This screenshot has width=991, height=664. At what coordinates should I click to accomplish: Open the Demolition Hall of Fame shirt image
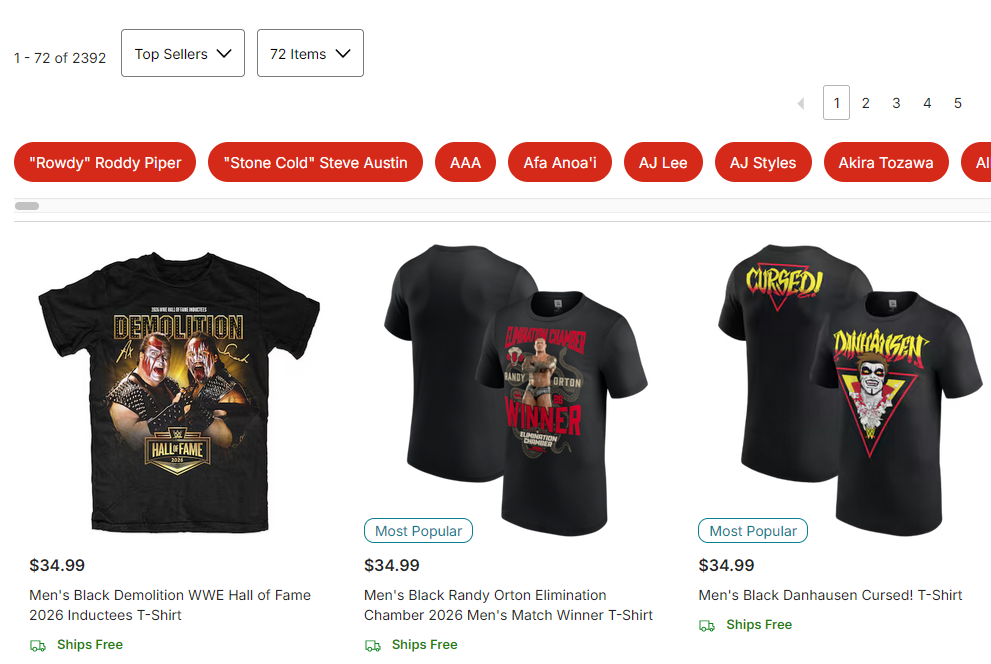(179, 392)
